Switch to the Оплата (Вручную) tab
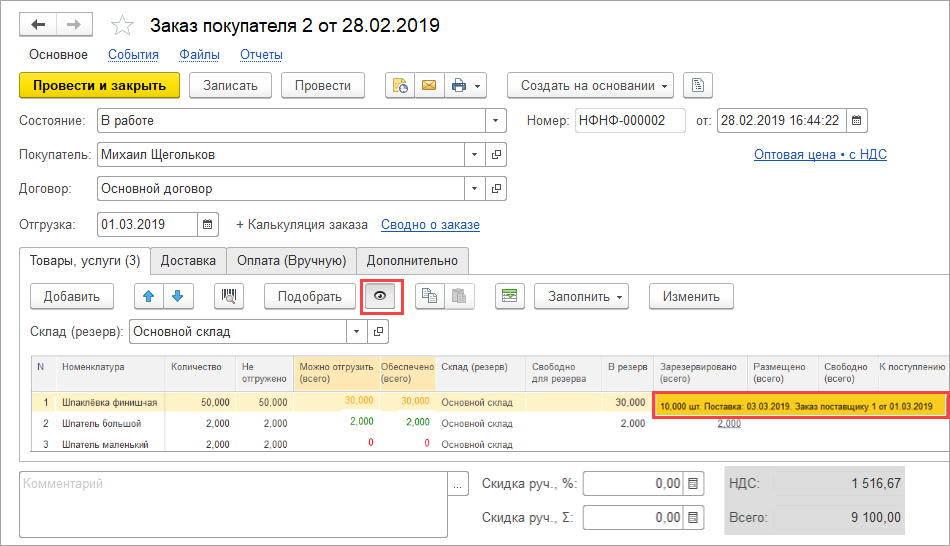Viewport: 950px width, 546px height. [x=291, y=261]
